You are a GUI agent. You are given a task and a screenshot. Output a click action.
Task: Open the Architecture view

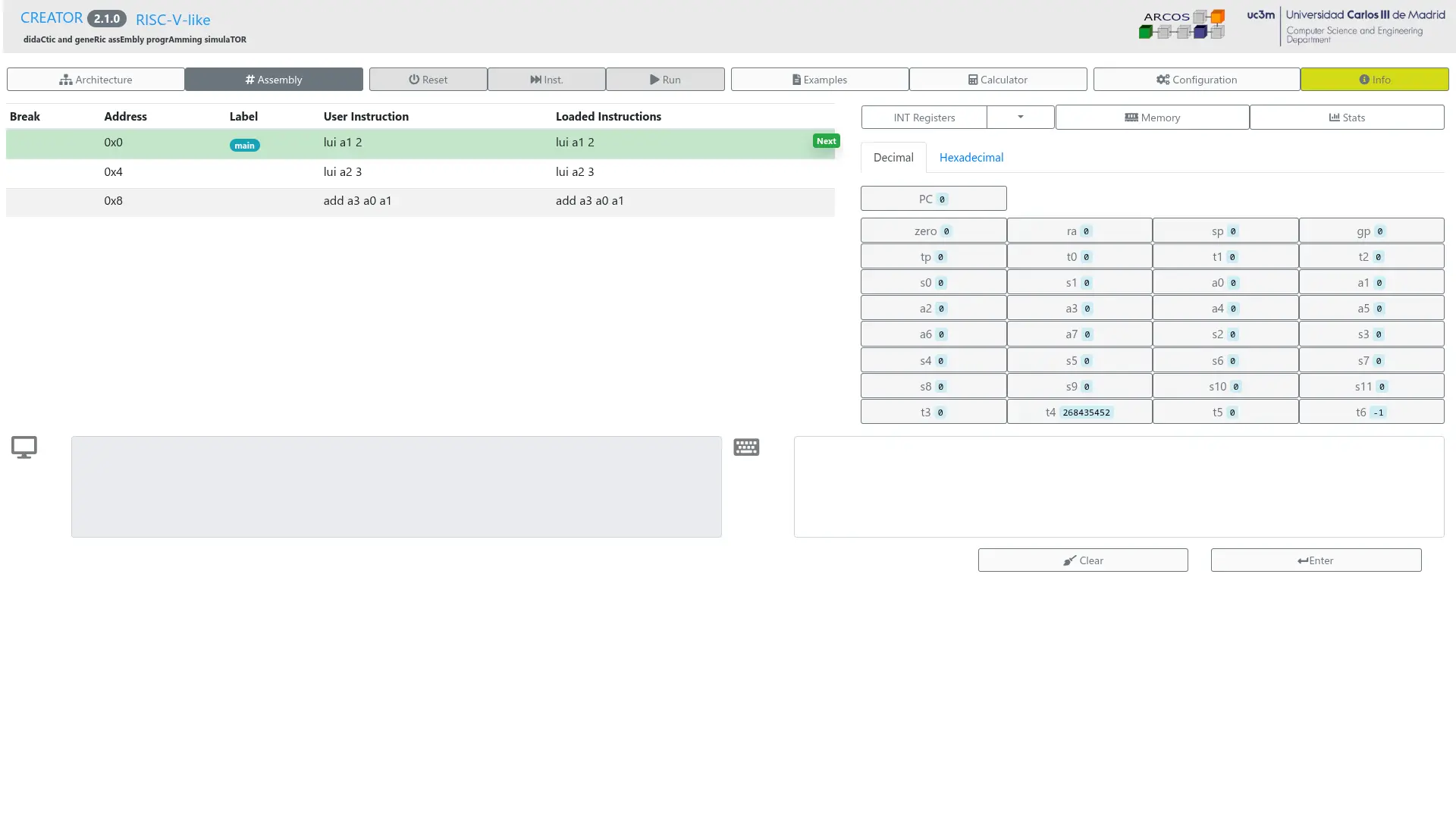pos(96,80)
